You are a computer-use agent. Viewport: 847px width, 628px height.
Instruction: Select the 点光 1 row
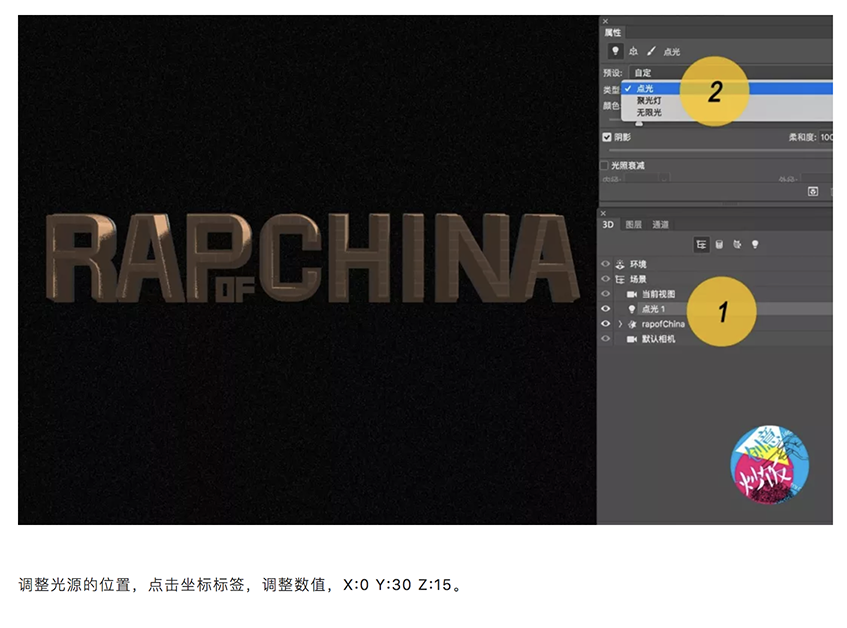tap(715, 309)
